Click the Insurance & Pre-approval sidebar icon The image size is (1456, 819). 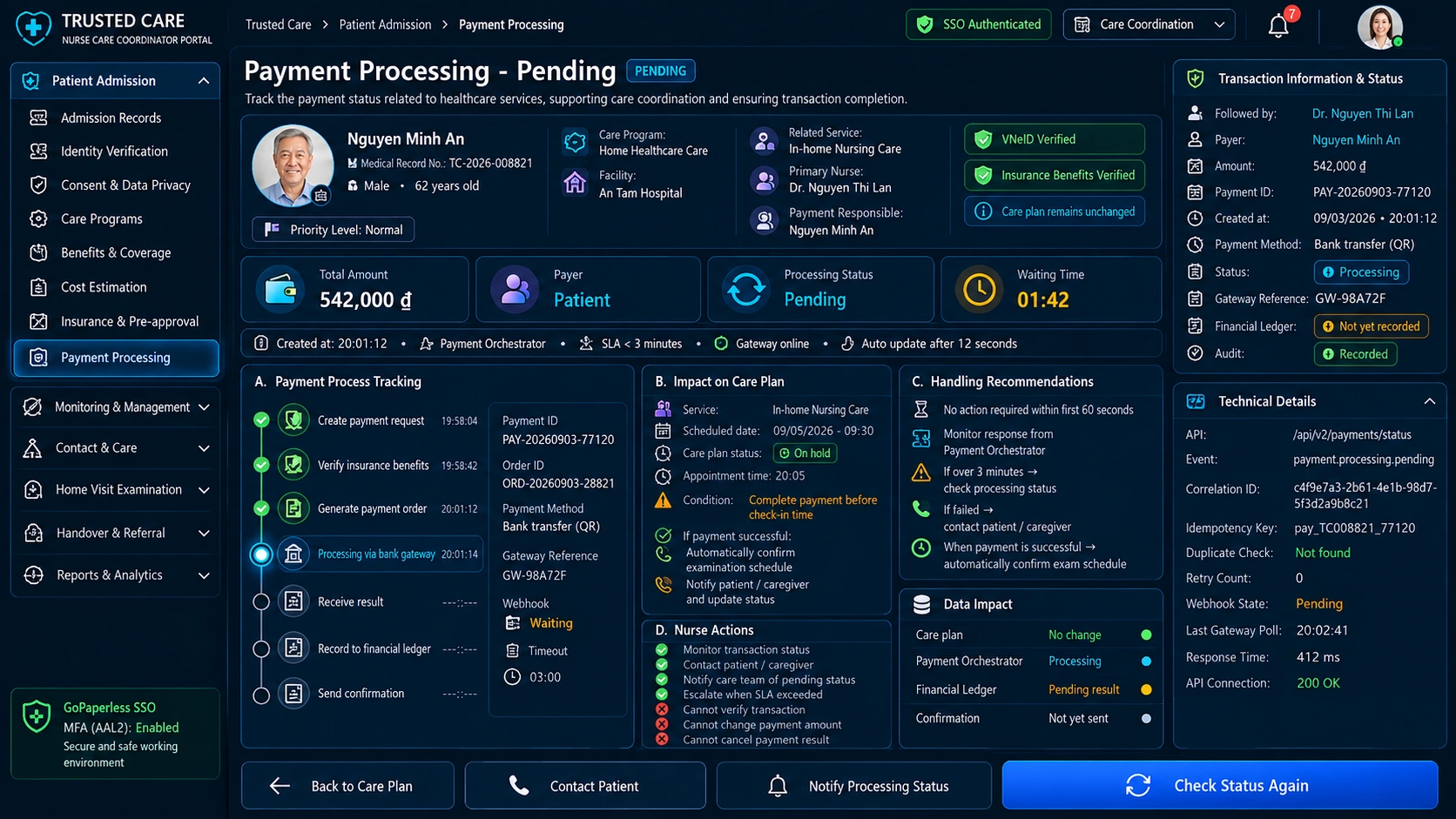coord(38,321)
